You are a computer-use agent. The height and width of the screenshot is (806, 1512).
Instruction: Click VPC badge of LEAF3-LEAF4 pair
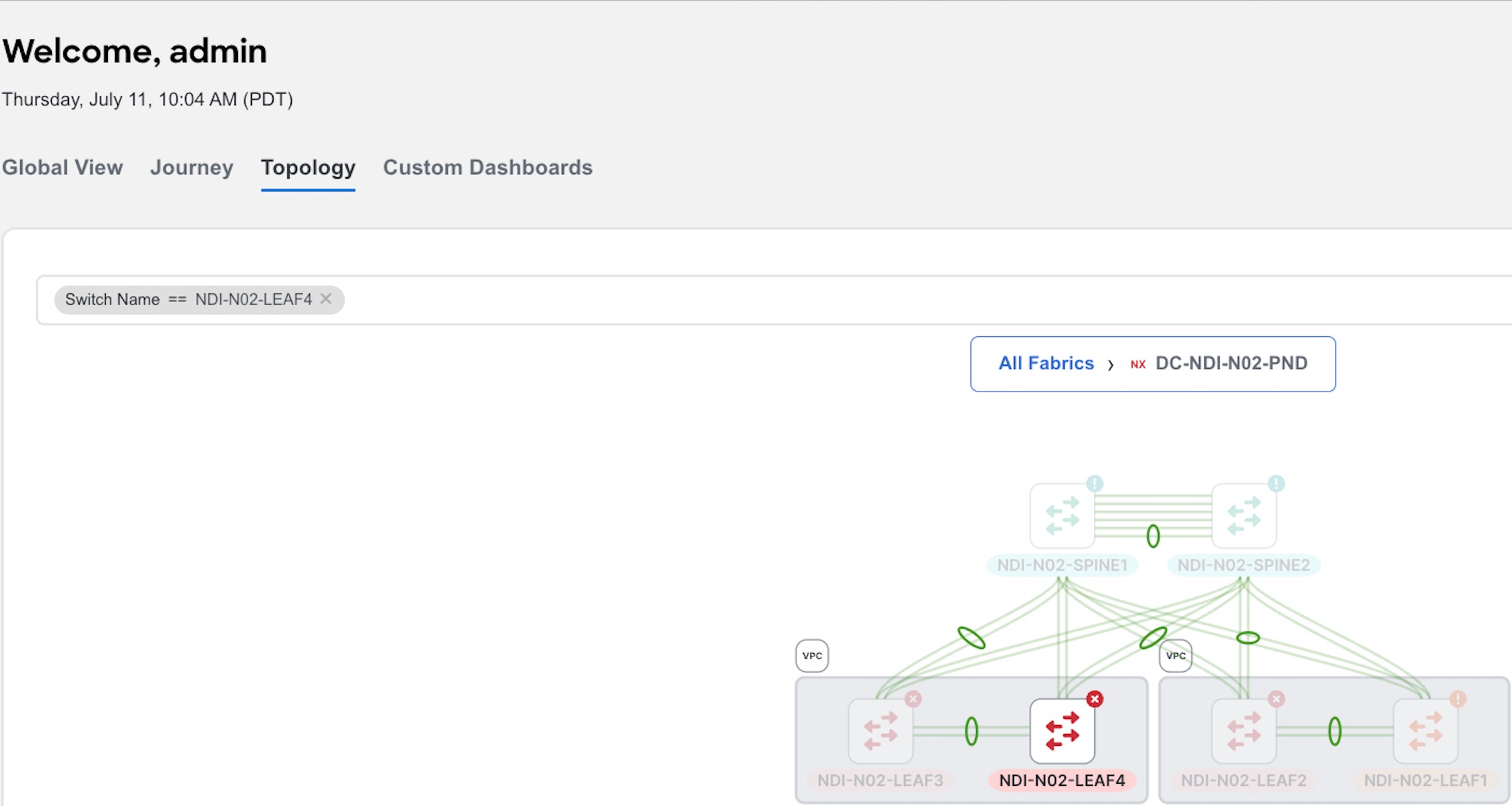pyautogui.click(x=812, y=656)
